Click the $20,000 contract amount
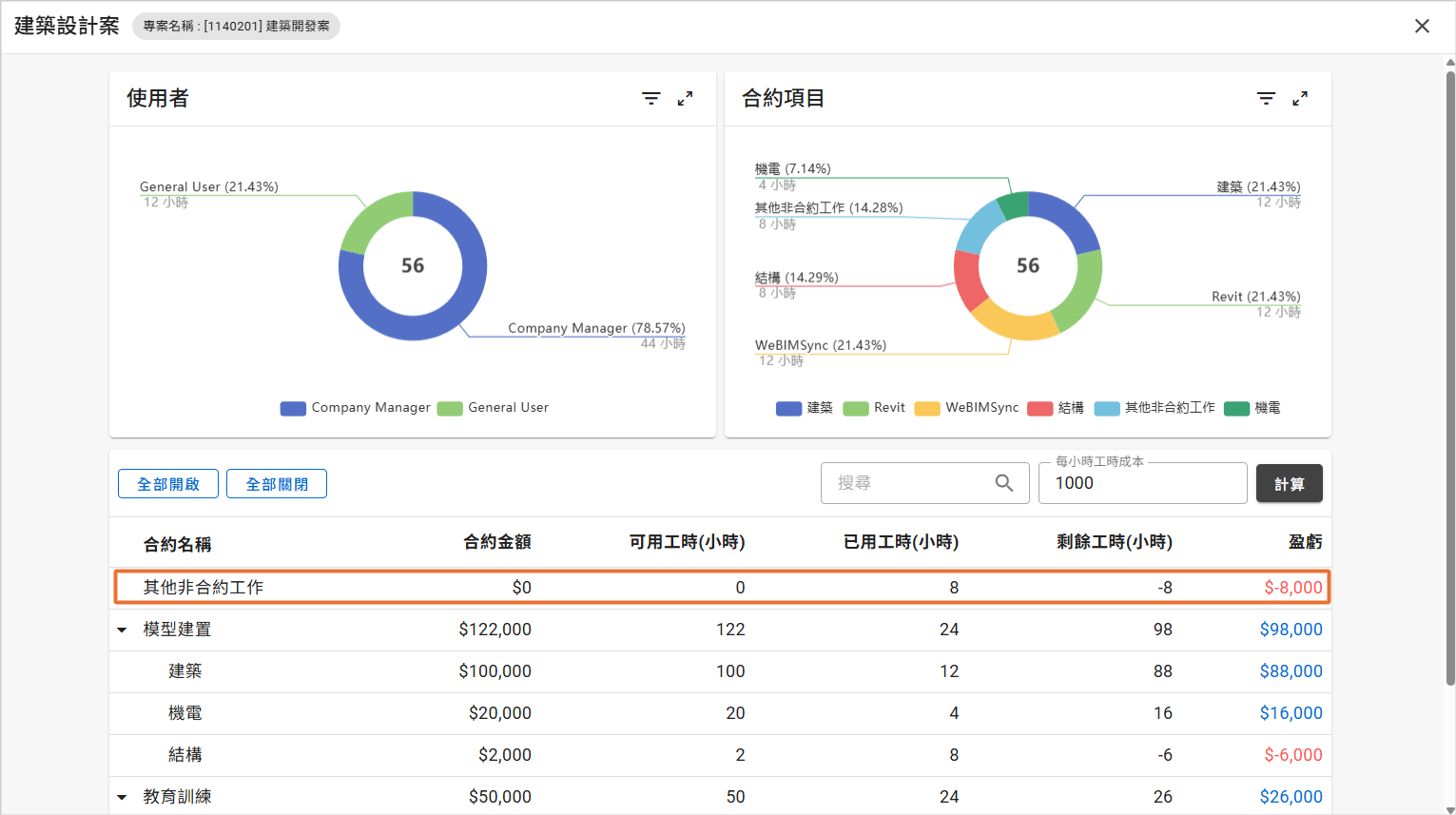This screenshot has width=1456, height=815. coord(500,713)
